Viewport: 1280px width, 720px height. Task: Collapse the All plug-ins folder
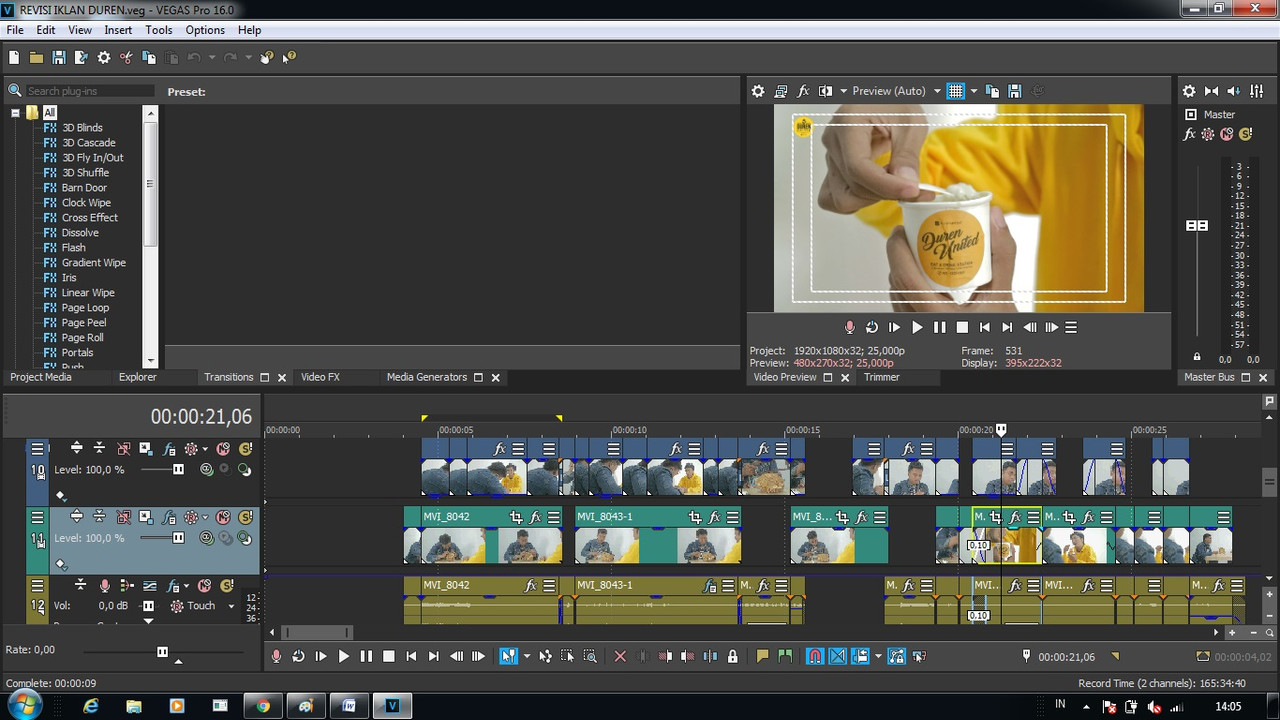(16, 113)
